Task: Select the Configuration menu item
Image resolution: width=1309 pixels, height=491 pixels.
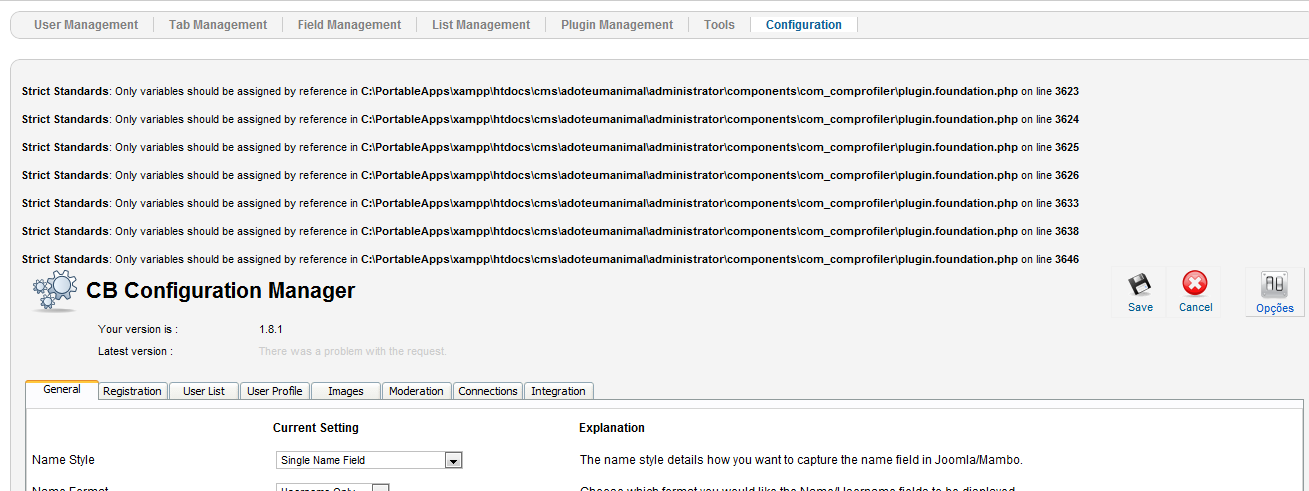Action: pyautogui.click(x=804, y=25)
